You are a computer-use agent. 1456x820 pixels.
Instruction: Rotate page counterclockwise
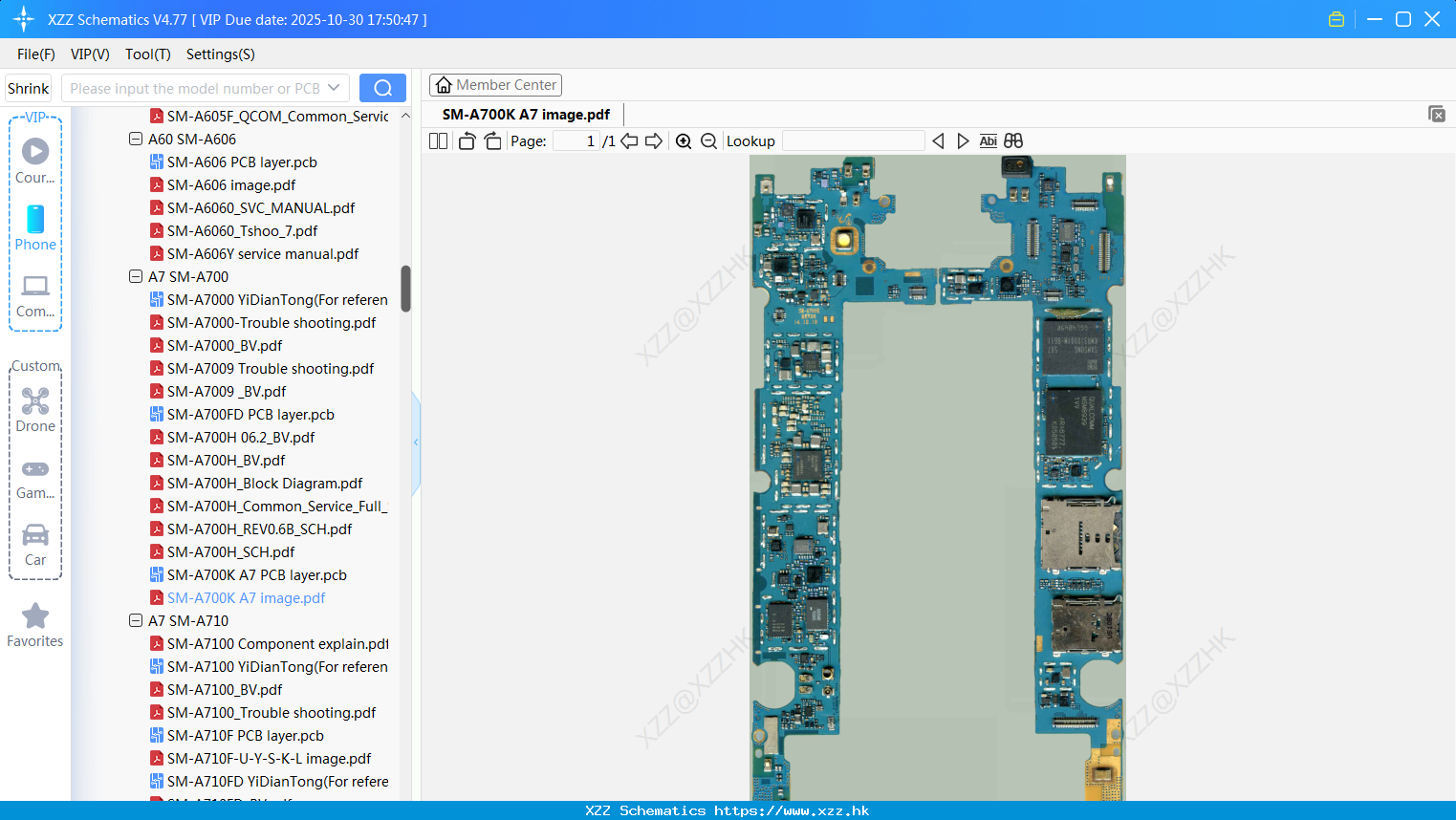pos(467,141)
